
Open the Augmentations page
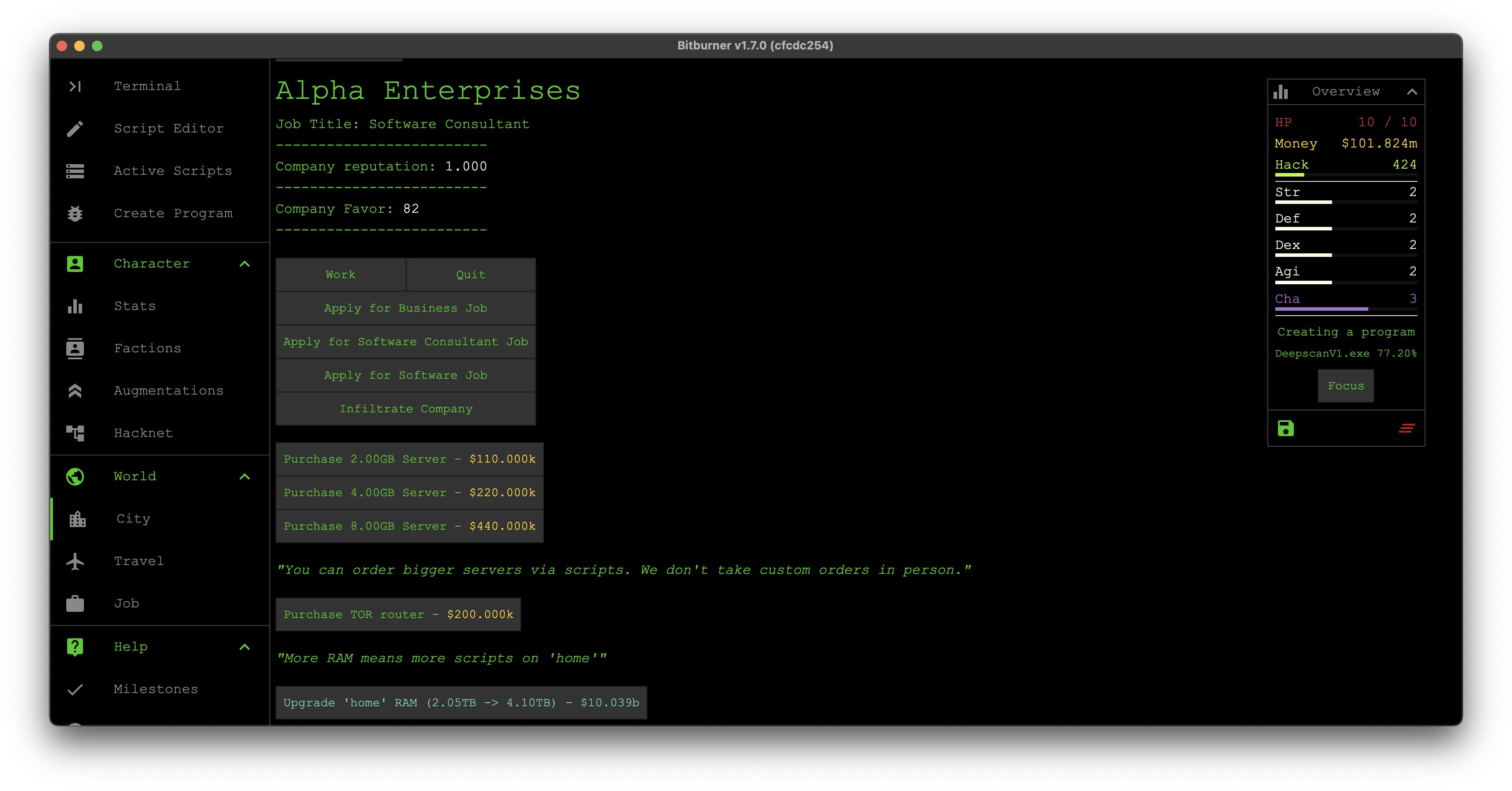click(160, 391)
